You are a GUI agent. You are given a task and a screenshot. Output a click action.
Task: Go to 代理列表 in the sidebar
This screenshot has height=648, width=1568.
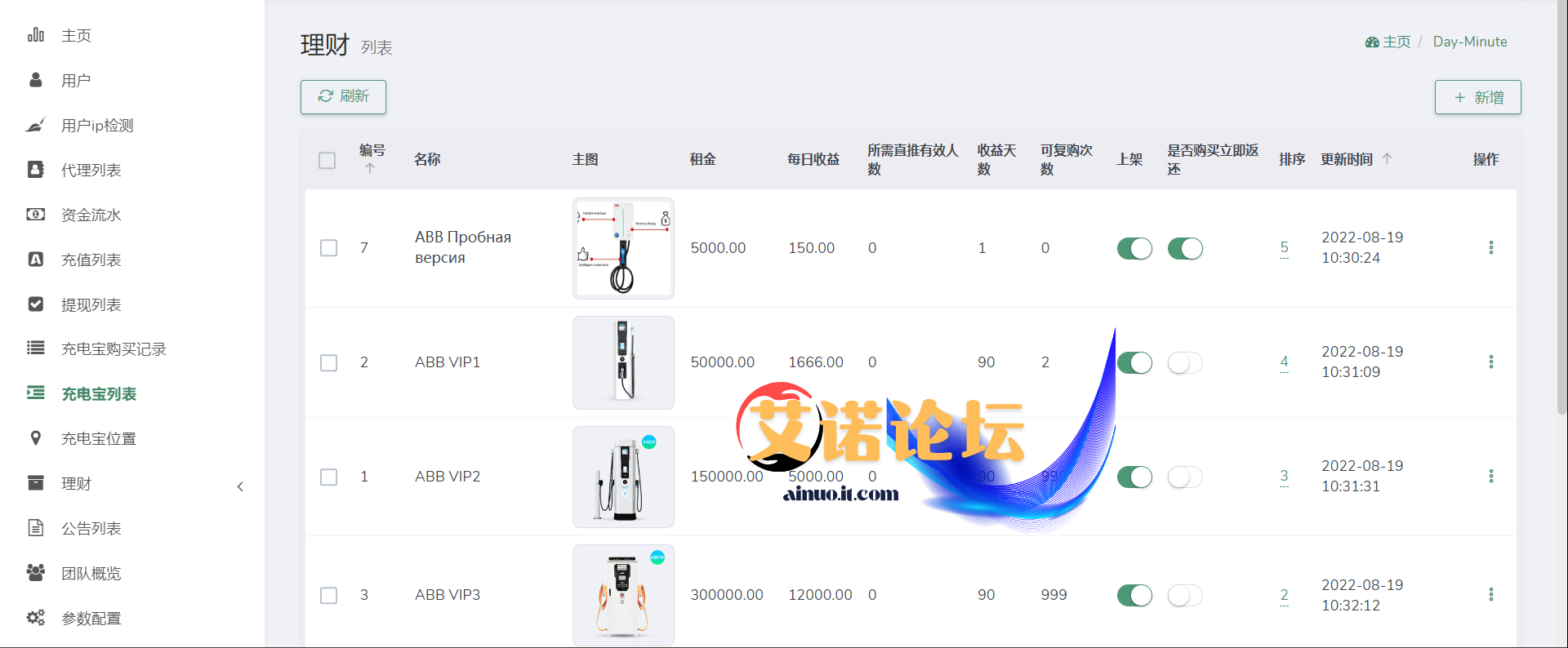point(91,170)
